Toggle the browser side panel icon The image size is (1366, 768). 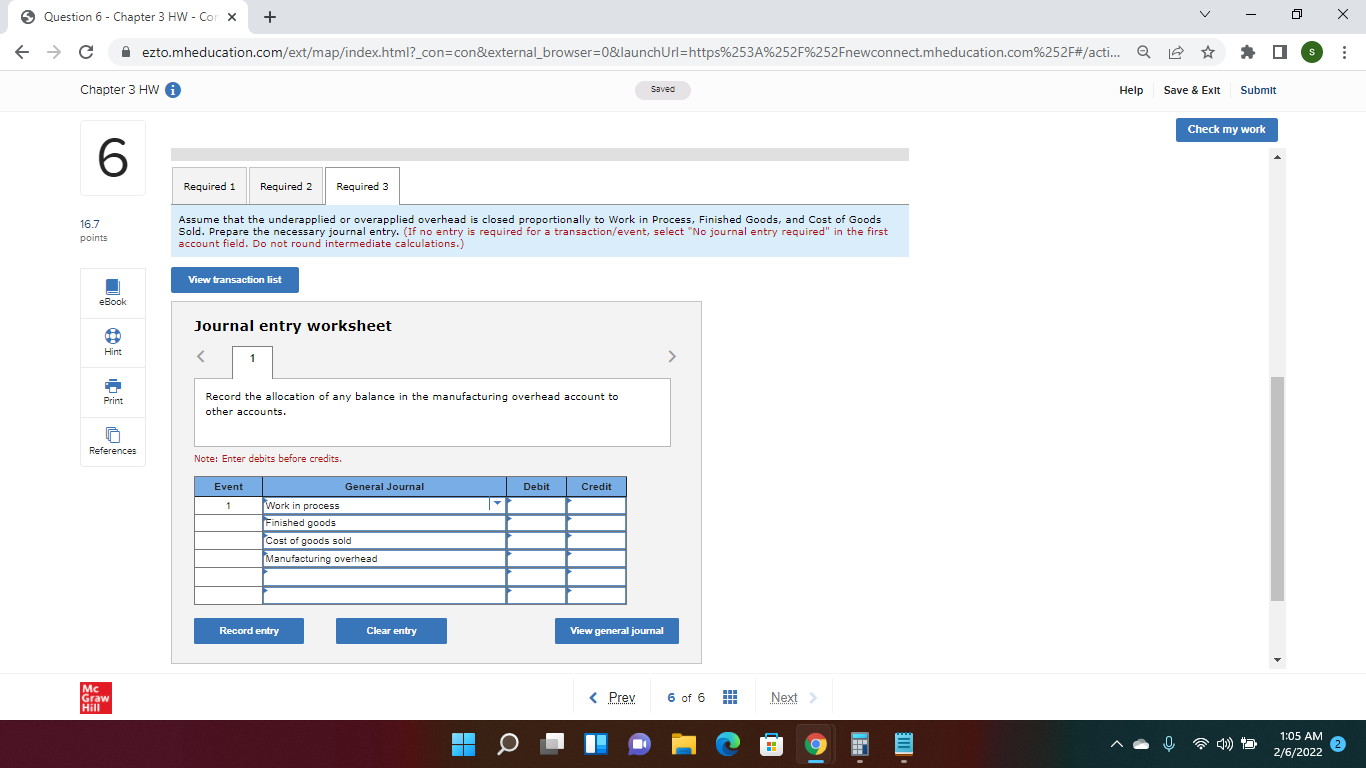click(1280, 52)
